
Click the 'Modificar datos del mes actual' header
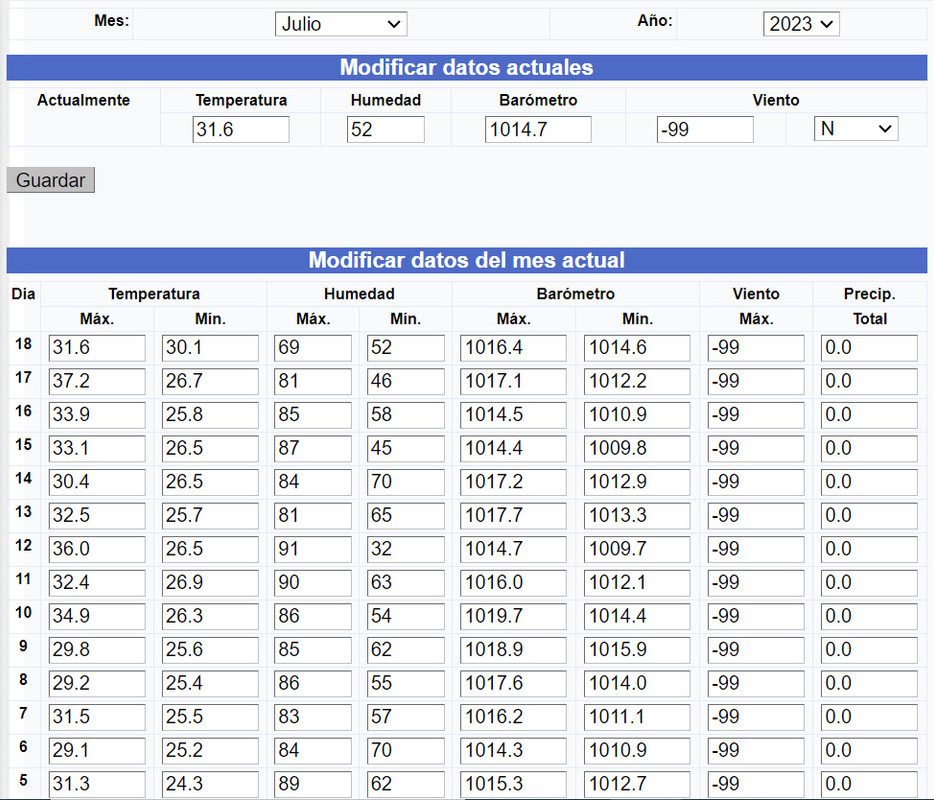466,260
